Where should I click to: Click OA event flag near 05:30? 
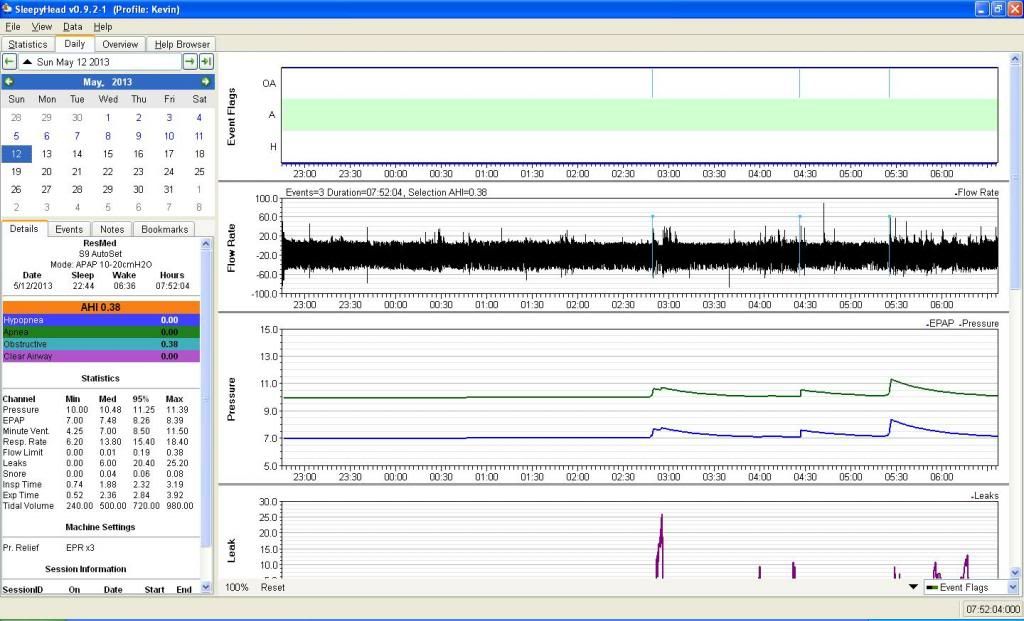pos(889,83)
